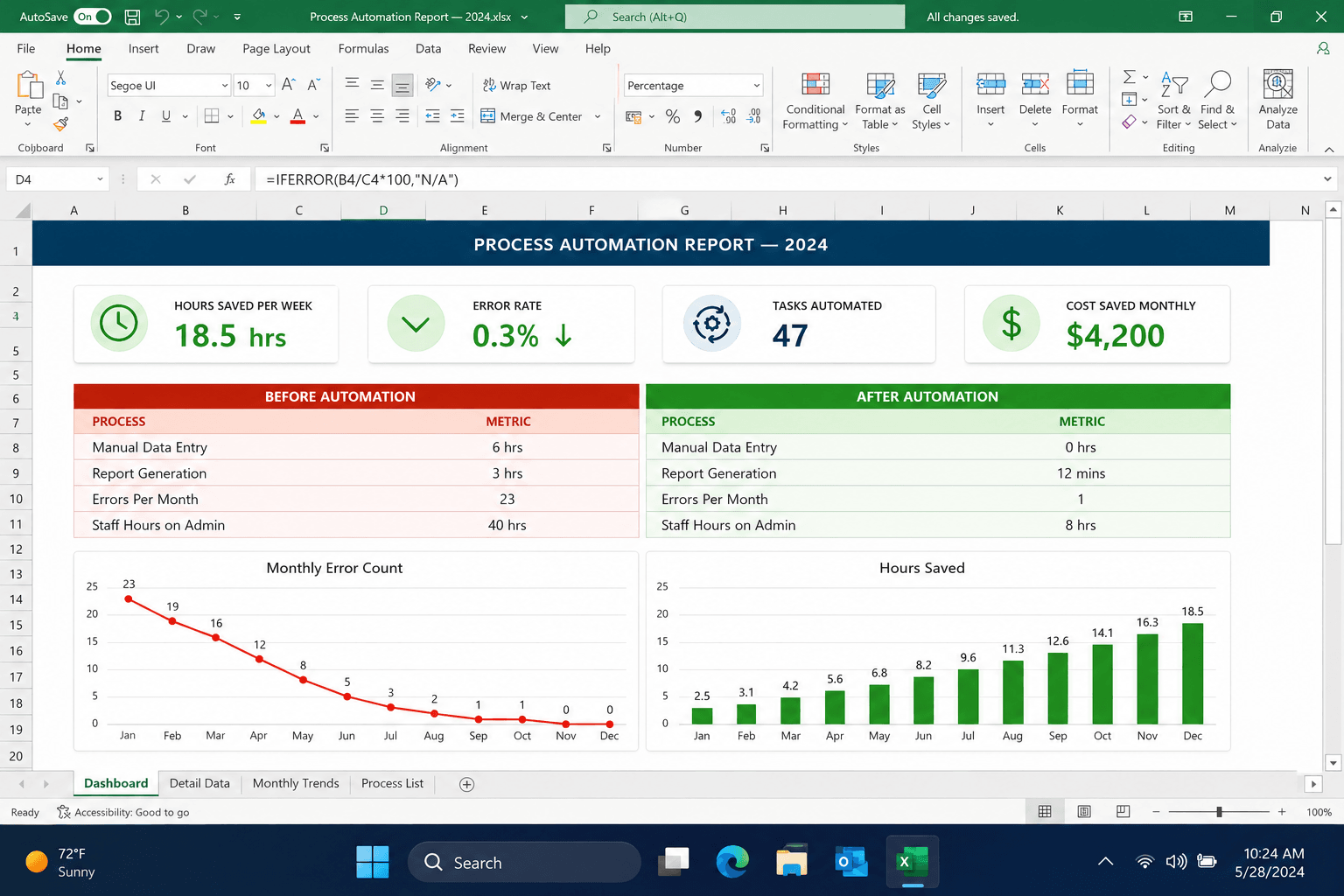Click the Comma Style icon
The height and width of the screenshot is (896, 1344).
pos(697,116)
